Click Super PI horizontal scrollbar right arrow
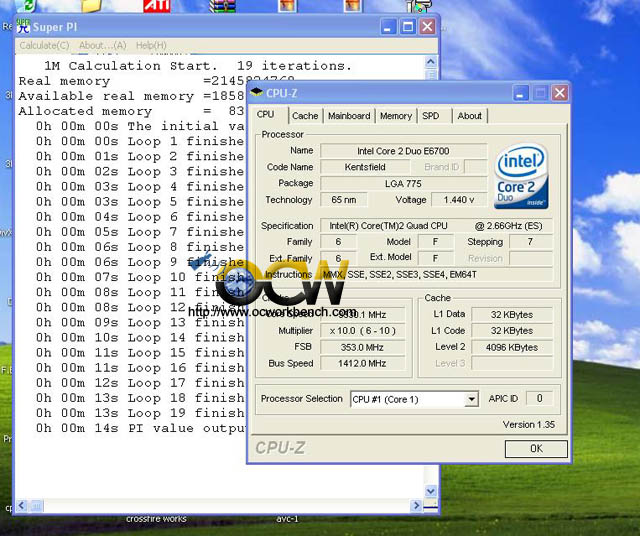 (x=416, y=505)
